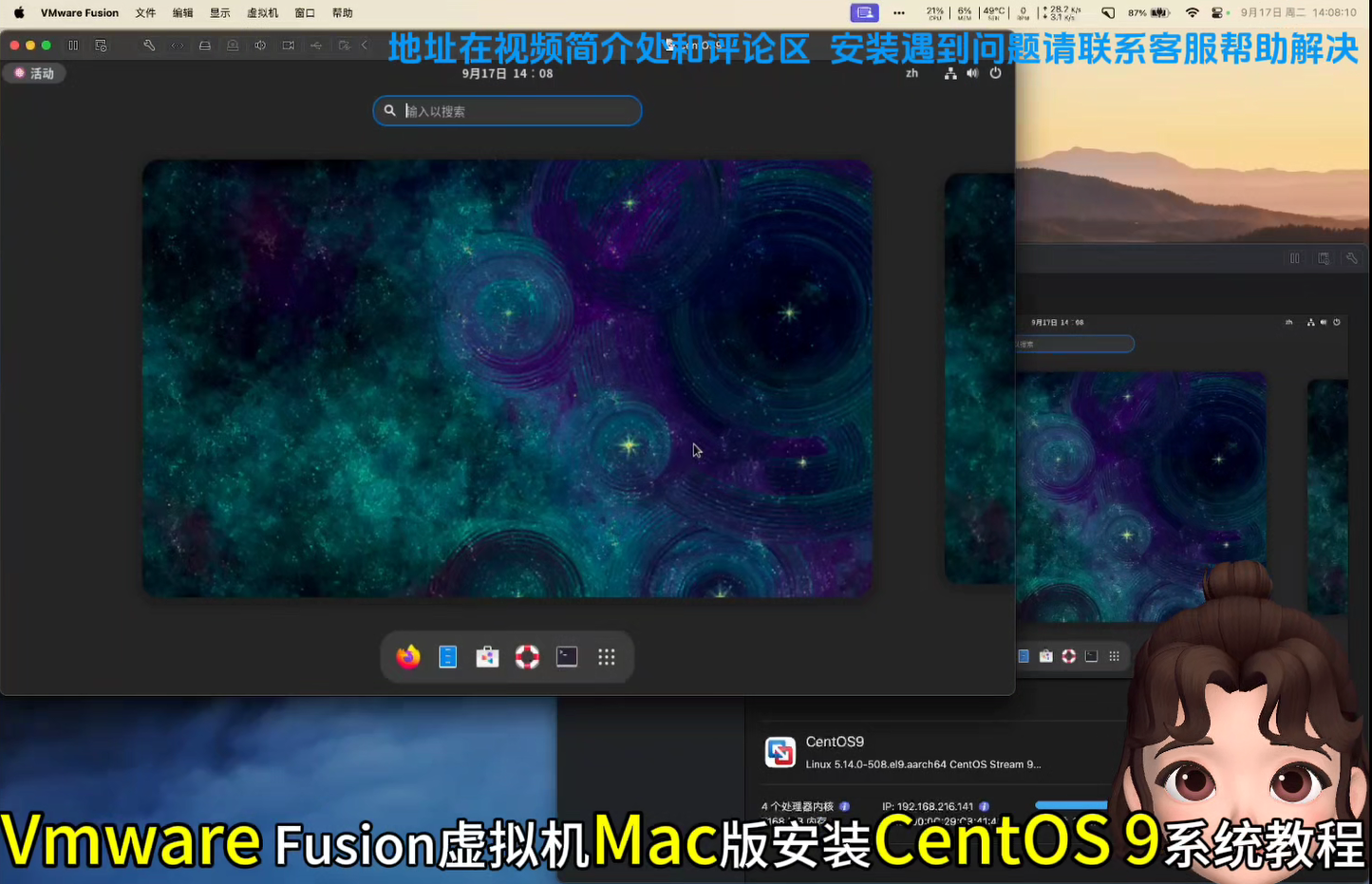The width and height of the screenshot is (1372, 884).
Task: Click the CPU 21% stats menu bar item
Action: coord(935,12)
